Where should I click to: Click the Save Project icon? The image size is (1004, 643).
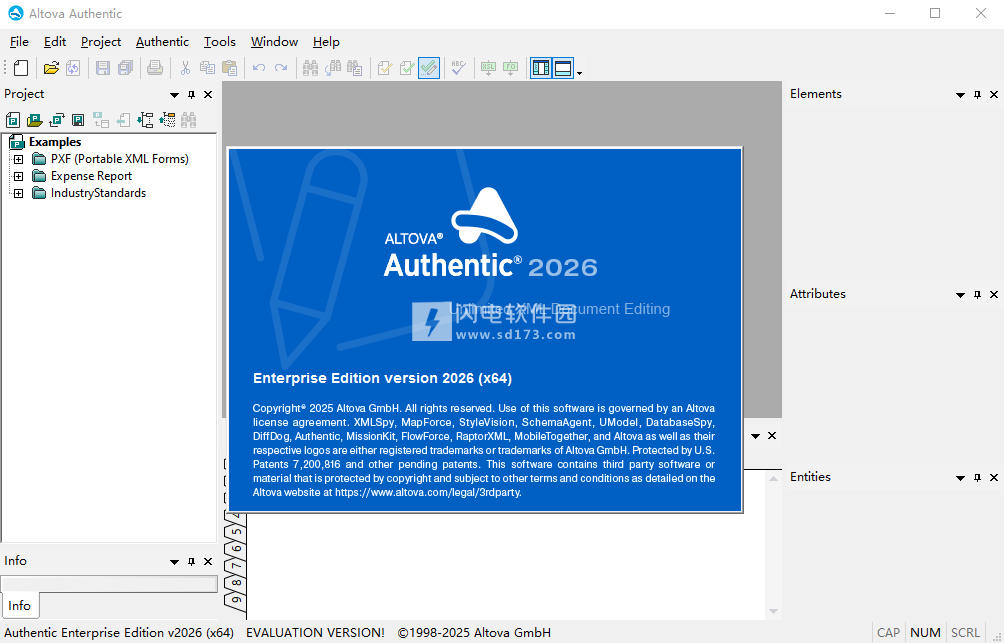(x=78, y=120)
